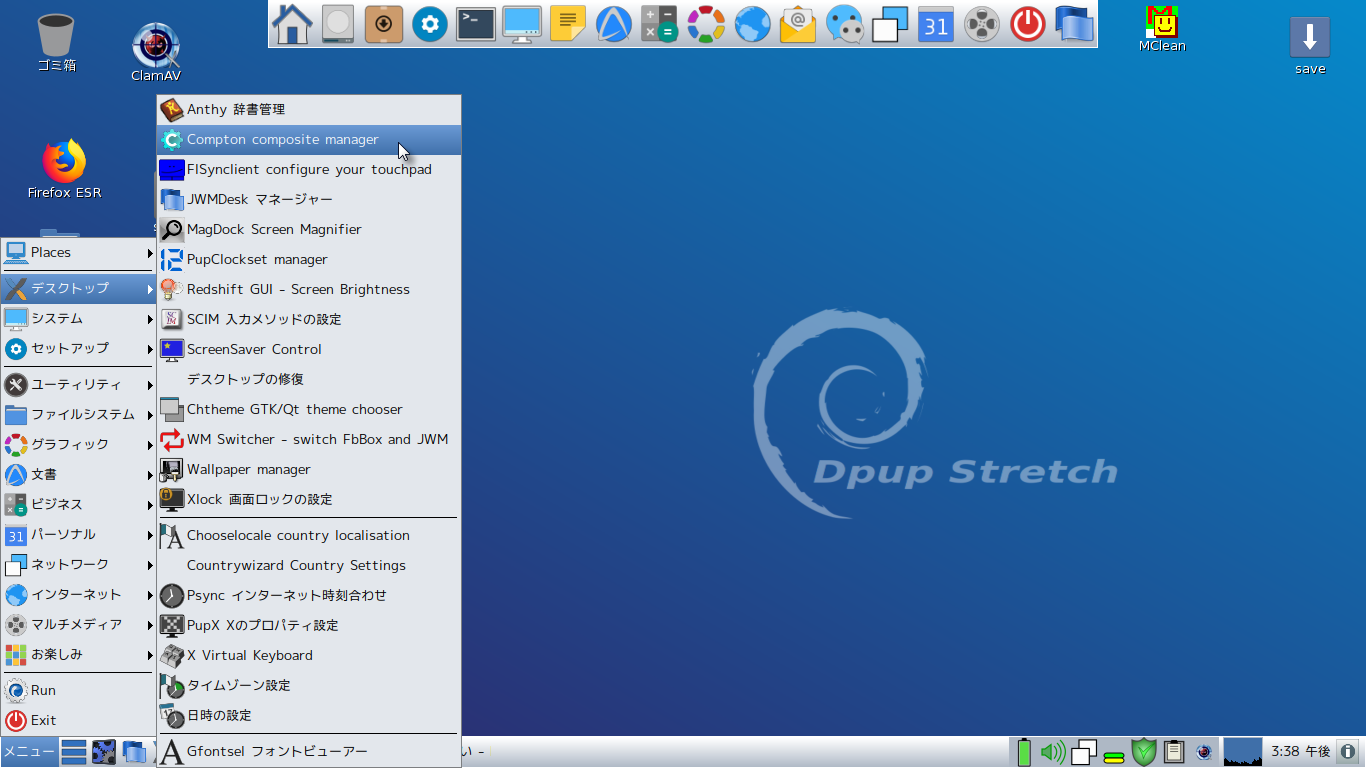Click the disk drive icon in the dock

click(338, 24)
